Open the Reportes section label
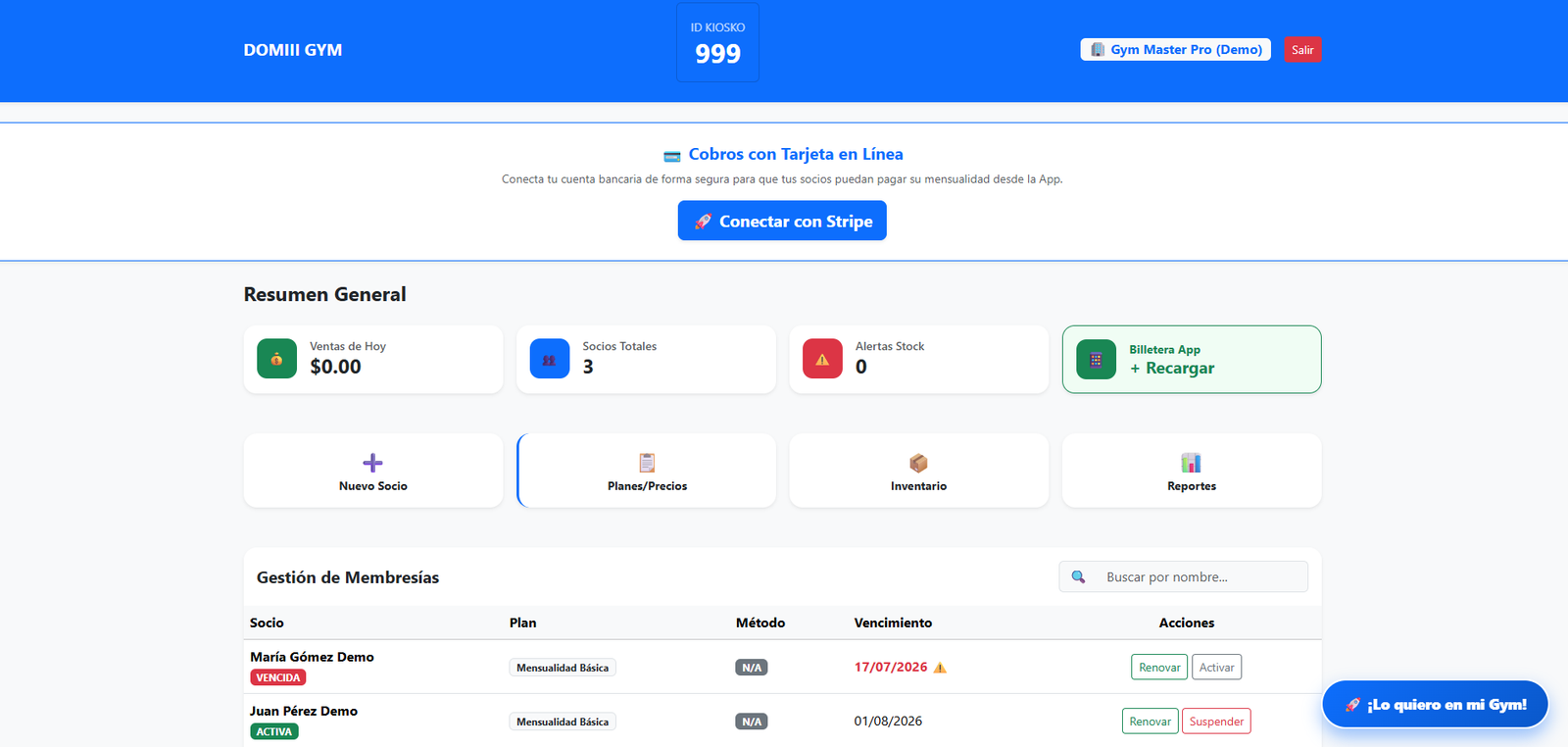This screenshot has height=747, width=1568. coord(1192,486)
